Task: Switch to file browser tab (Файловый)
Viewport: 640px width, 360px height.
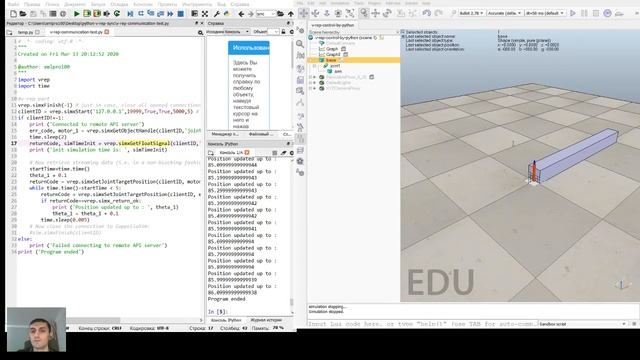Action: click(260, 134)
